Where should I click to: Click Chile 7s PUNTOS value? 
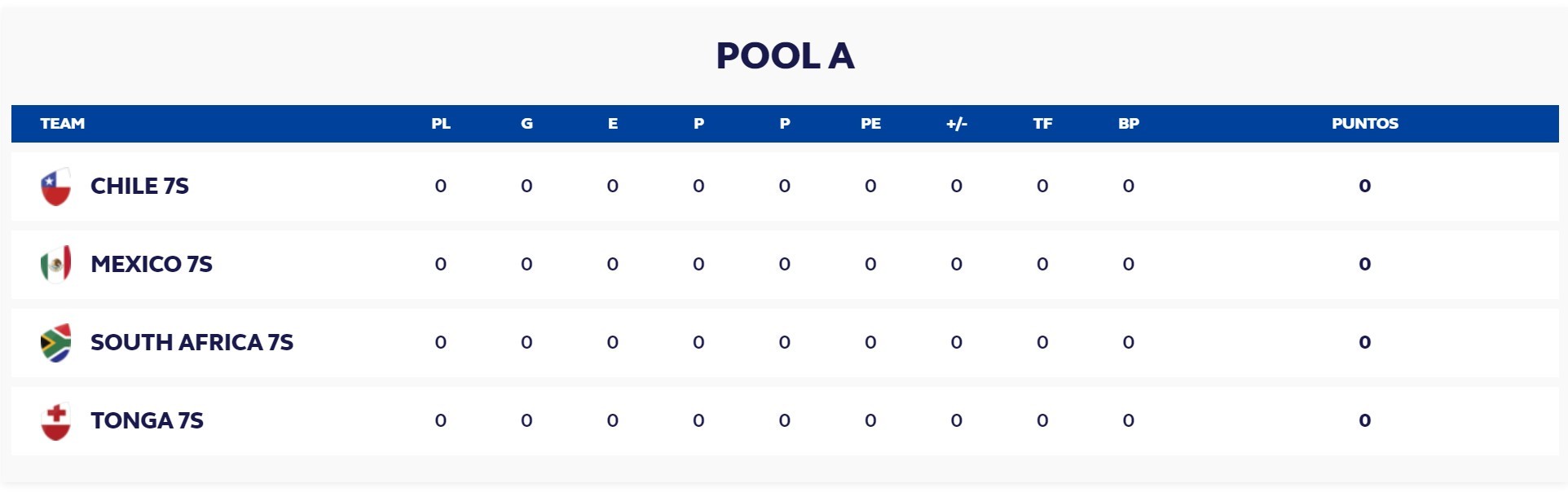click(1365, 187)
